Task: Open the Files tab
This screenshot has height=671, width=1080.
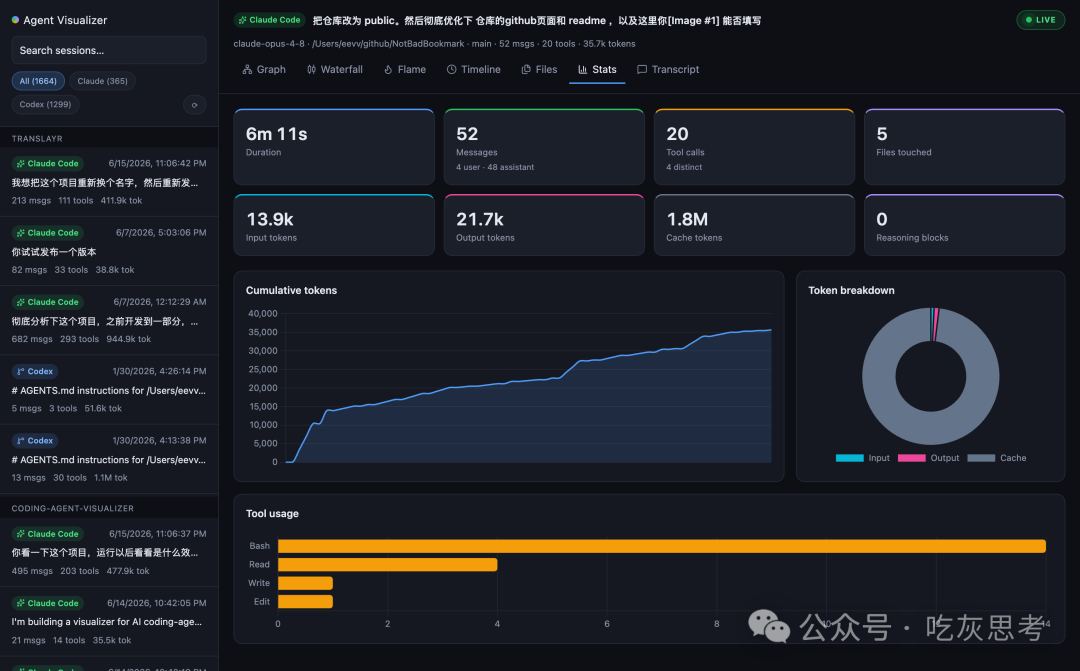Action: 539,70
